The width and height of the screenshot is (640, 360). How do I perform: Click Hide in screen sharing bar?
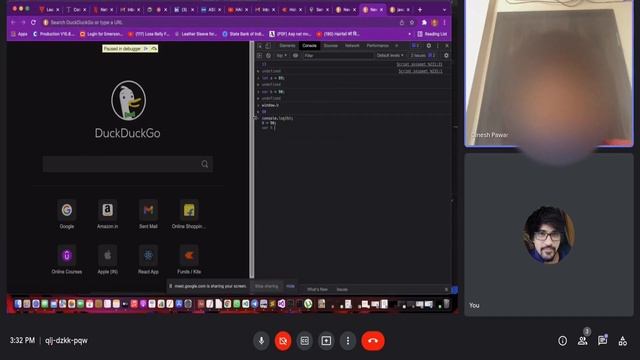point(290,286)
